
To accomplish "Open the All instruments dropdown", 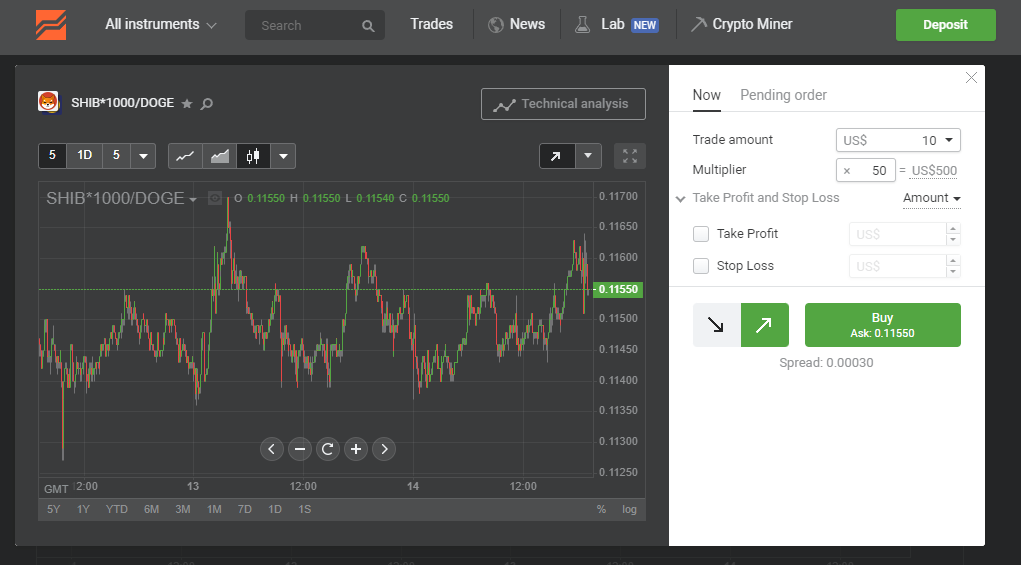I will (x=160, y=25).
